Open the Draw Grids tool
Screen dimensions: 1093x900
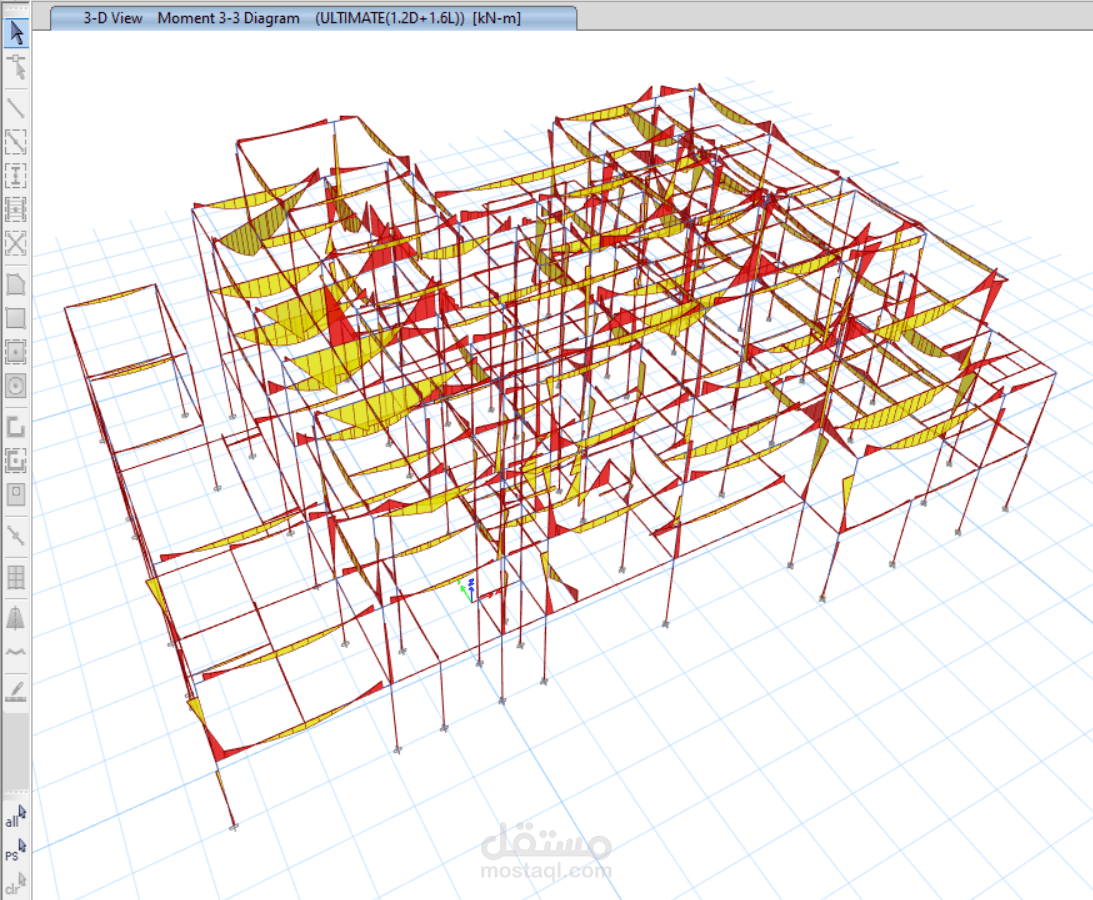click(x=16, y=577)
